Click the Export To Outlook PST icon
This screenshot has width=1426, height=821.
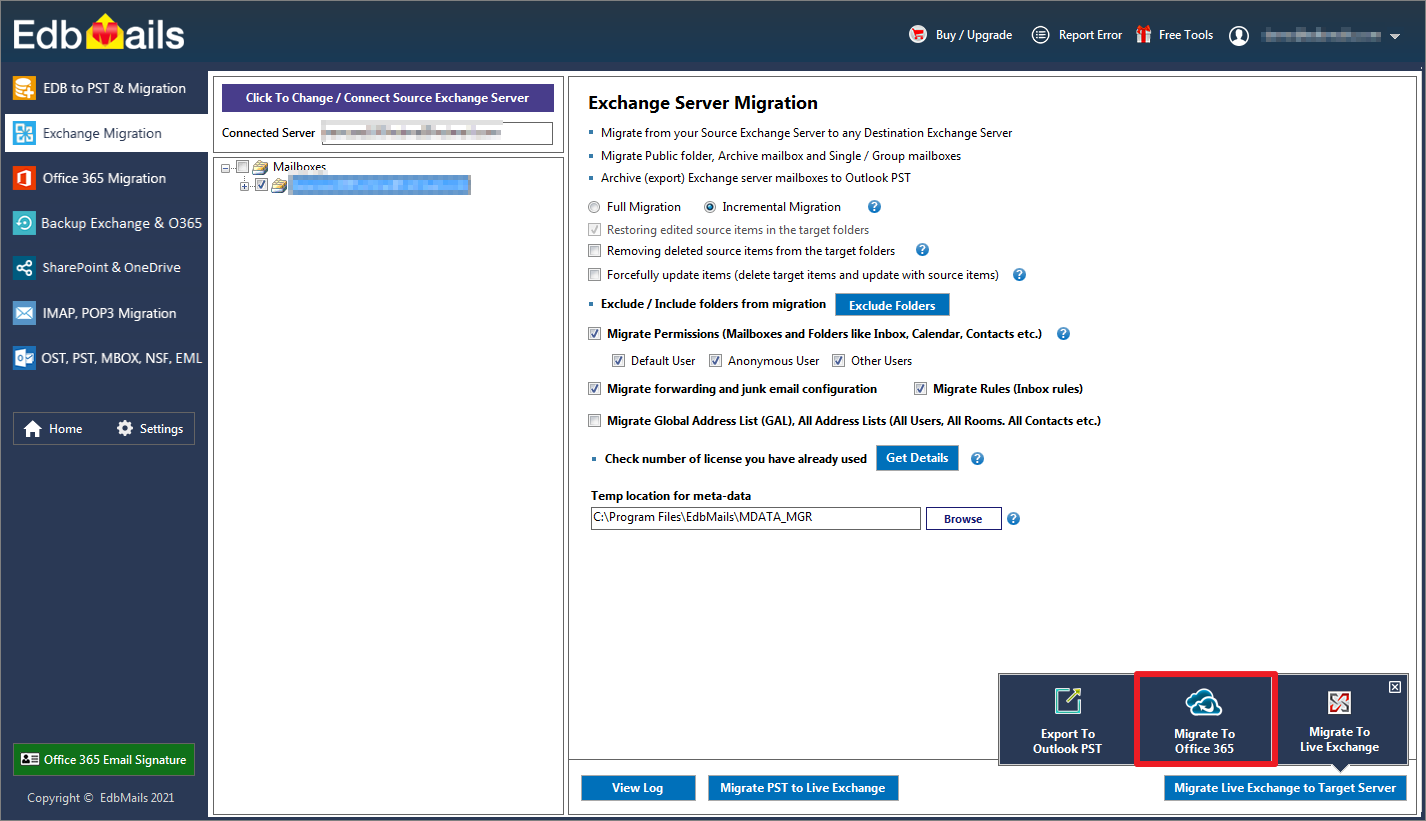point(1068,701)
